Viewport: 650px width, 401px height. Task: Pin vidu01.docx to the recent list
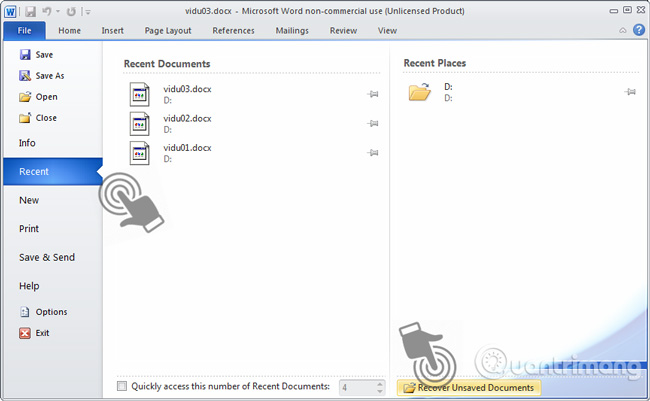point(373,153)
